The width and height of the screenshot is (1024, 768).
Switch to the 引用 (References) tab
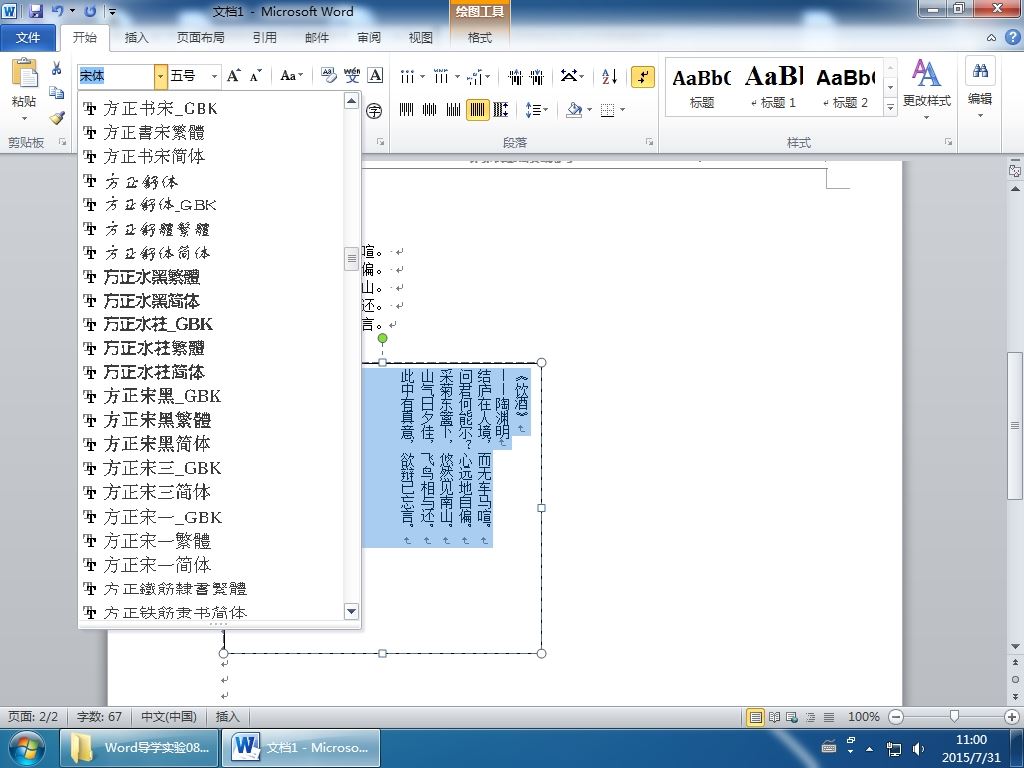coord(264,38)
